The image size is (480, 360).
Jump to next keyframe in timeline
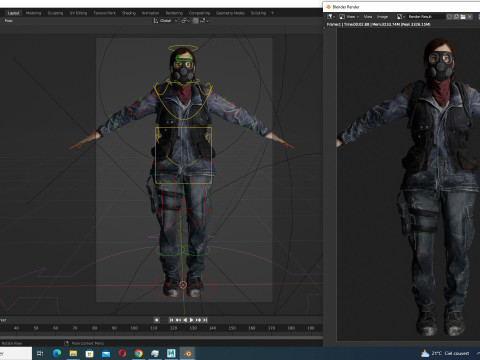198,320
